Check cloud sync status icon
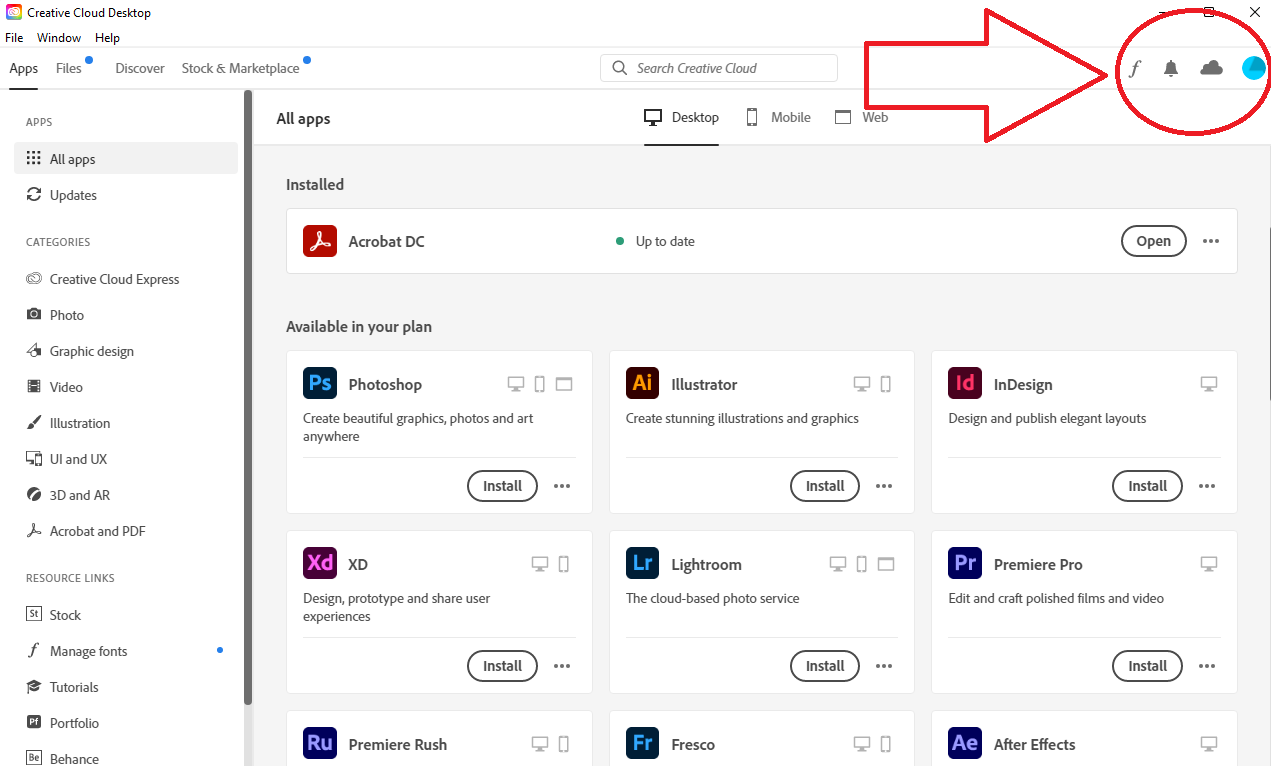The height and width of the screenshot is (766, 1271). (x=1211, y=68)
